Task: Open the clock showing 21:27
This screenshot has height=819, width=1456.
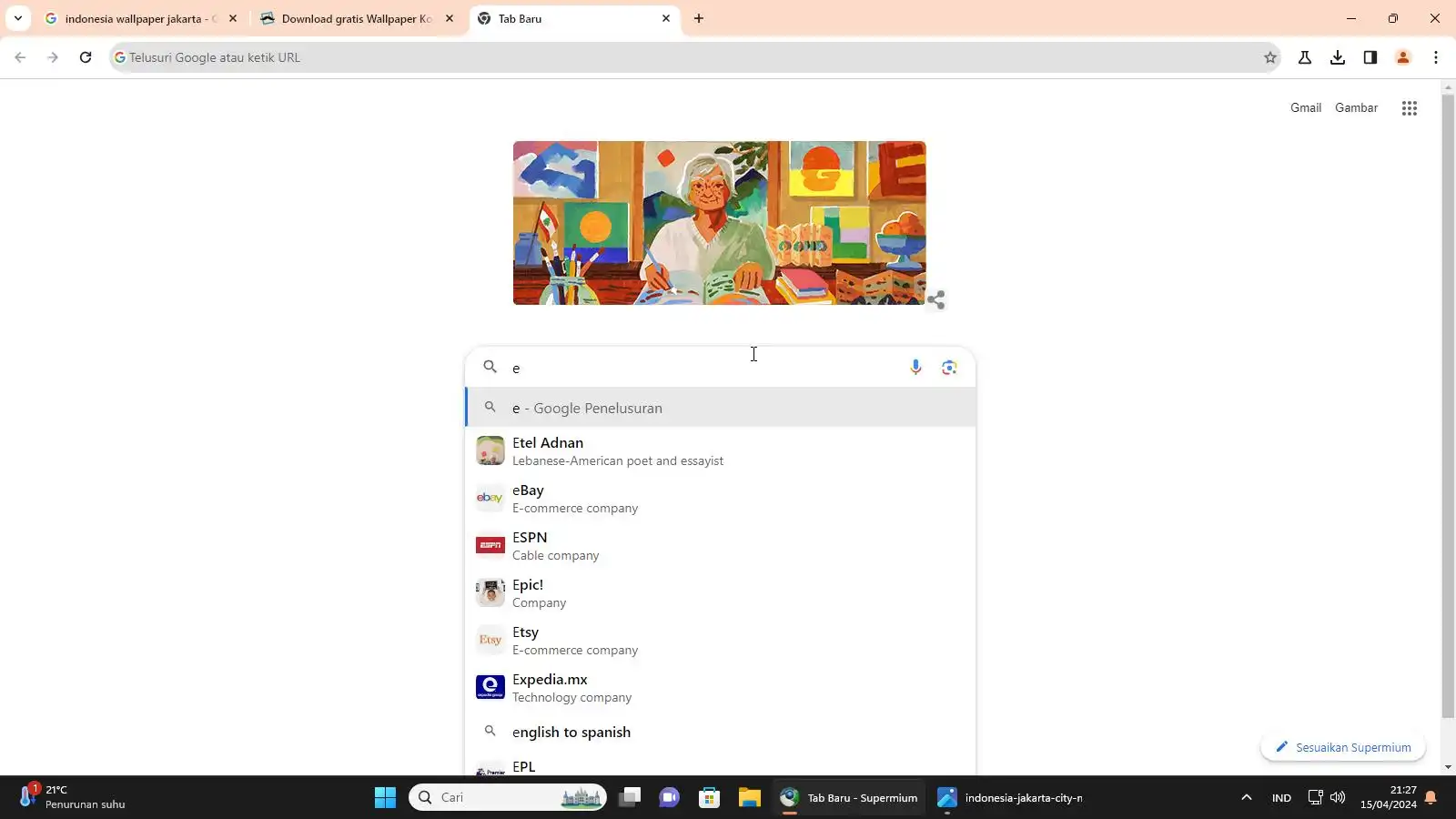Action: (1389, 797)
